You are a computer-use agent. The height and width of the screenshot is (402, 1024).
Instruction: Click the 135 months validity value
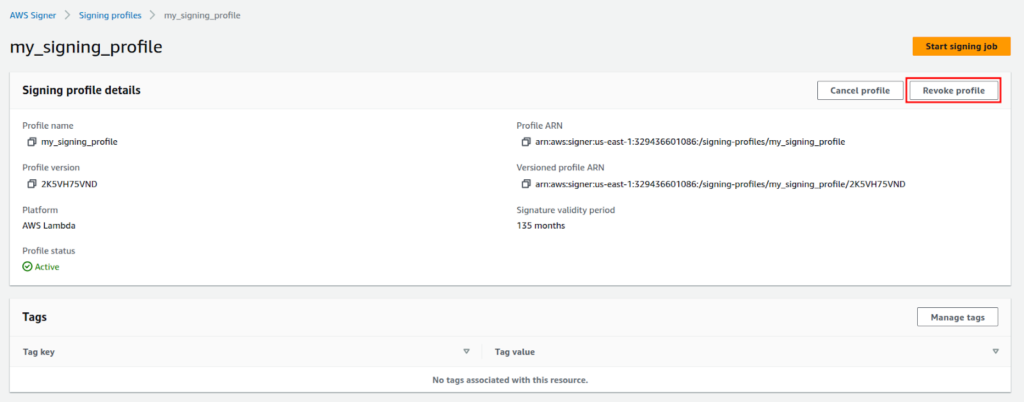click(x=541, y=226)
